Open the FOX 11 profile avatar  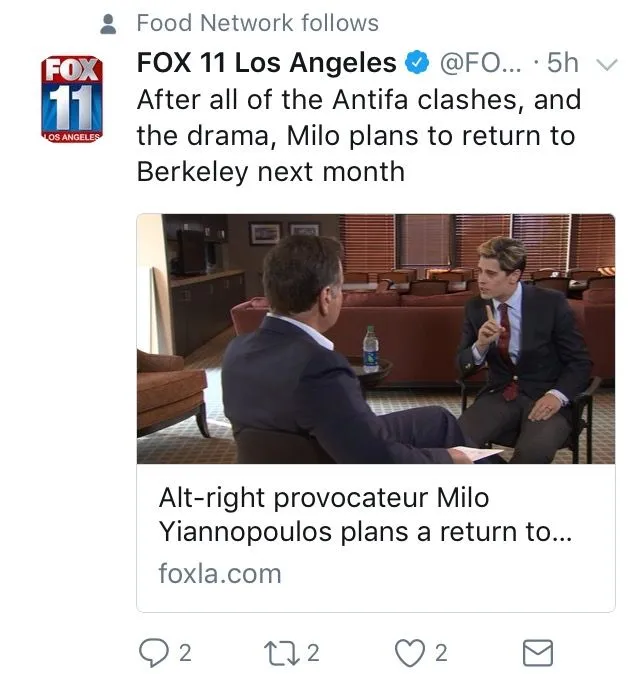pos(71,100)
